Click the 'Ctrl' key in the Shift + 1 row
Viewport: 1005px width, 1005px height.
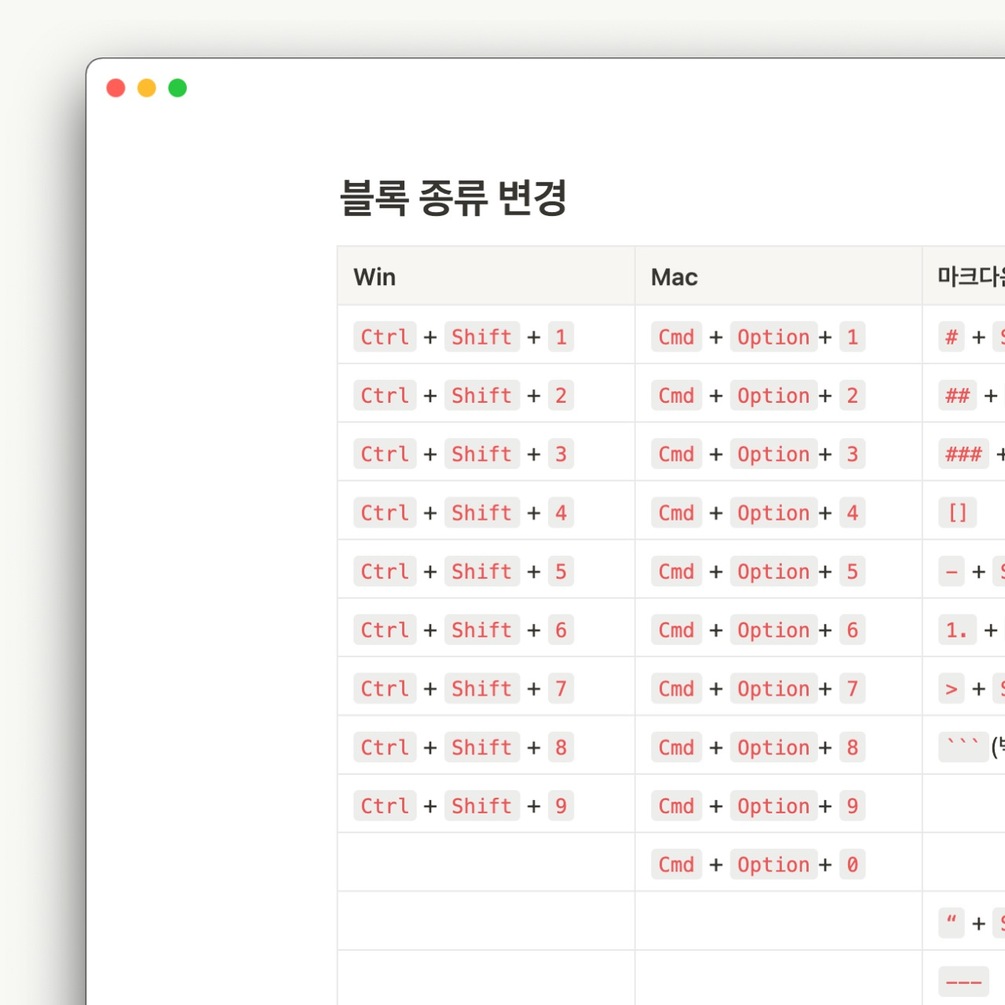(x=385, y=336)
